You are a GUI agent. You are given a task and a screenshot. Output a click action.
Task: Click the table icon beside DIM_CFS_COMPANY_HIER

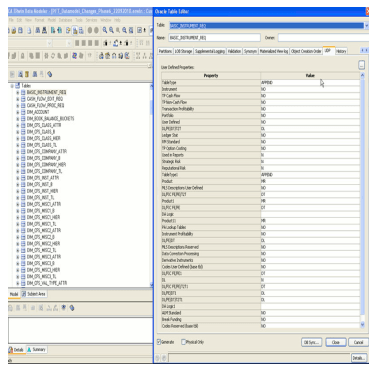click(23, 165)
